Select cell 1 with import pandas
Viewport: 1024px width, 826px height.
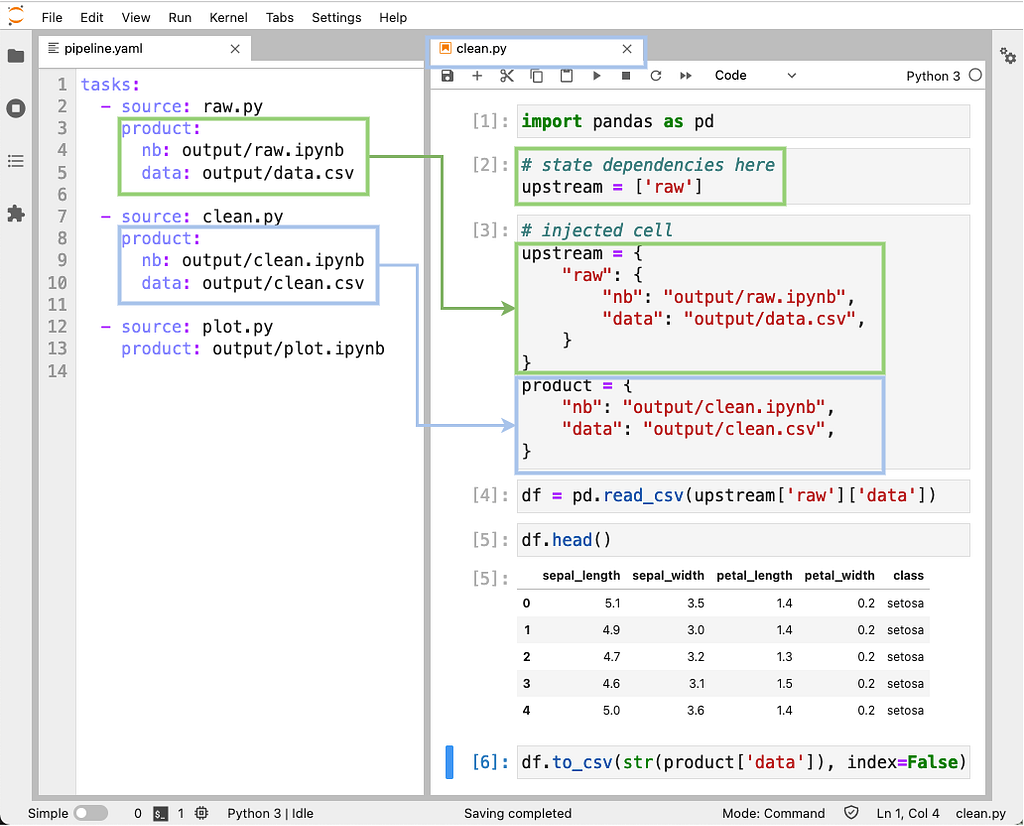(x=743, y=121)
